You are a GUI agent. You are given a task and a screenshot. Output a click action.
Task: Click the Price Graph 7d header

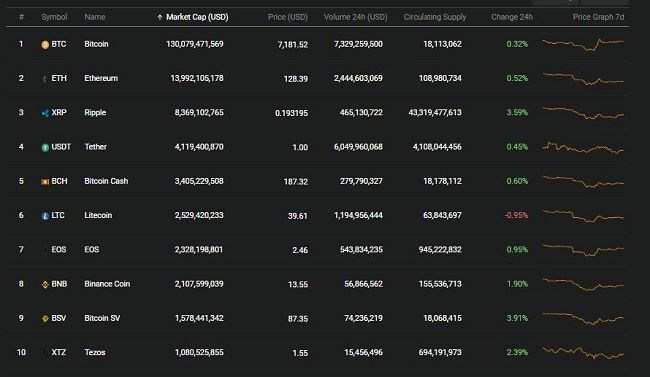(598, 17)
